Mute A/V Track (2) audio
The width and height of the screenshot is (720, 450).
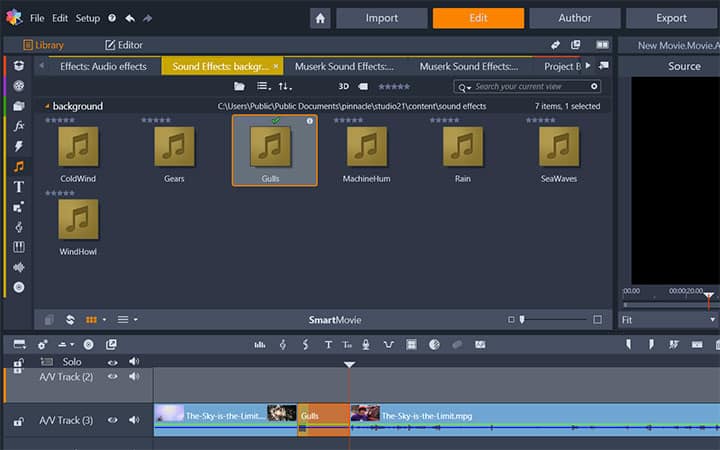(134, 377)
